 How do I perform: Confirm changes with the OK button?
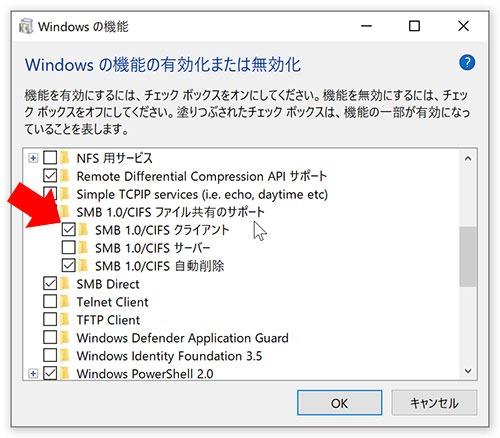[x=339, y=403]
